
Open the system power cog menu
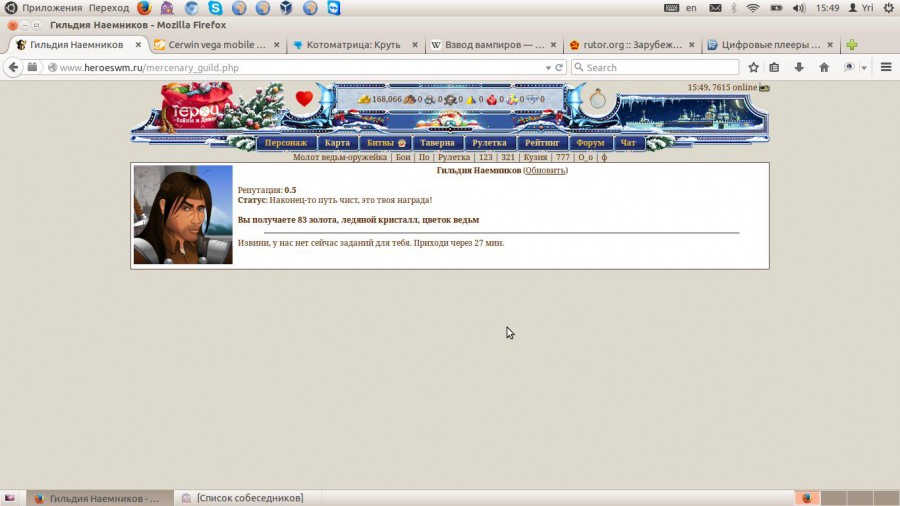889,7
